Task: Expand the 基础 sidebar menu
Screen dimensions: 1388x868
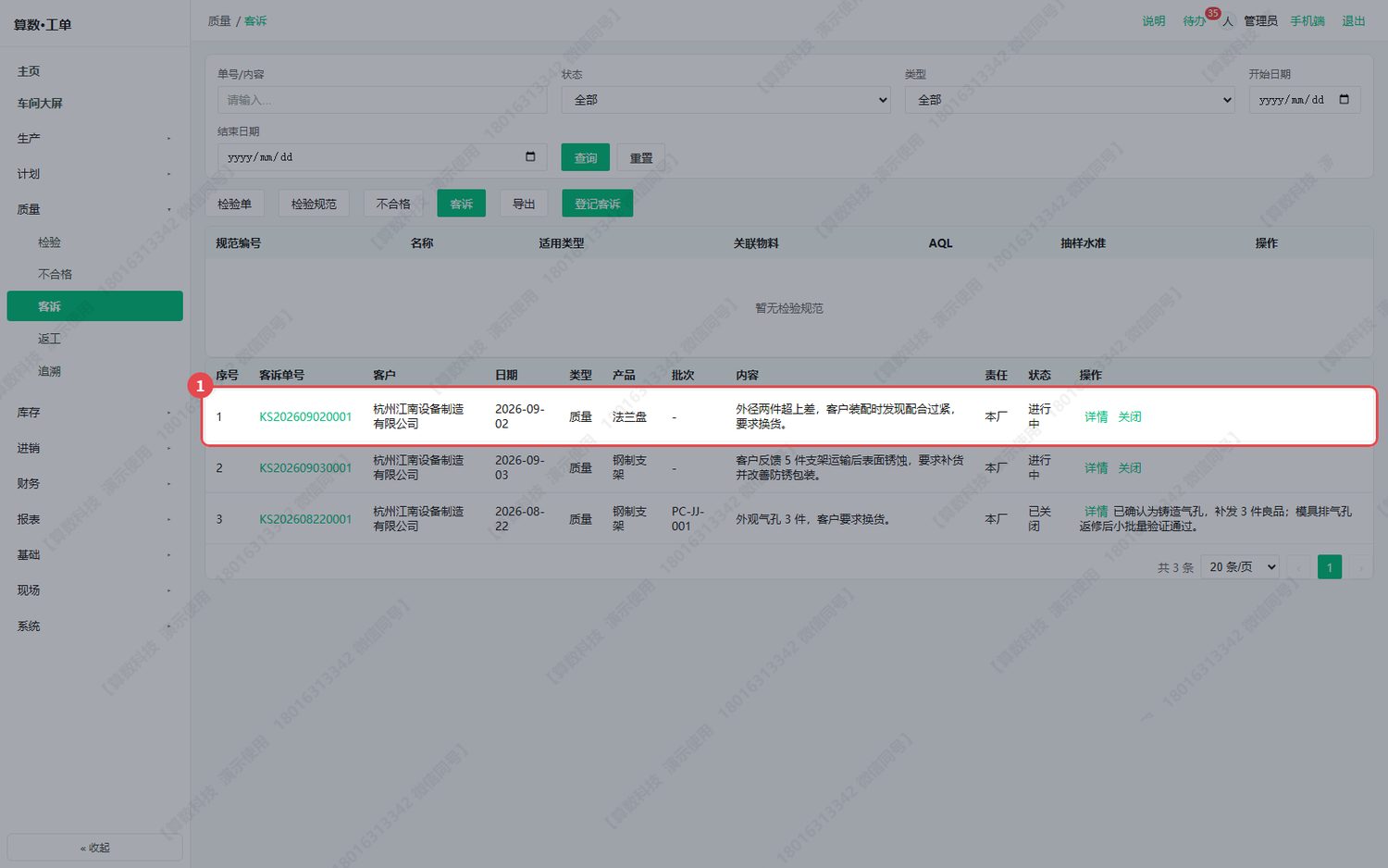Action: click(94, 555)
